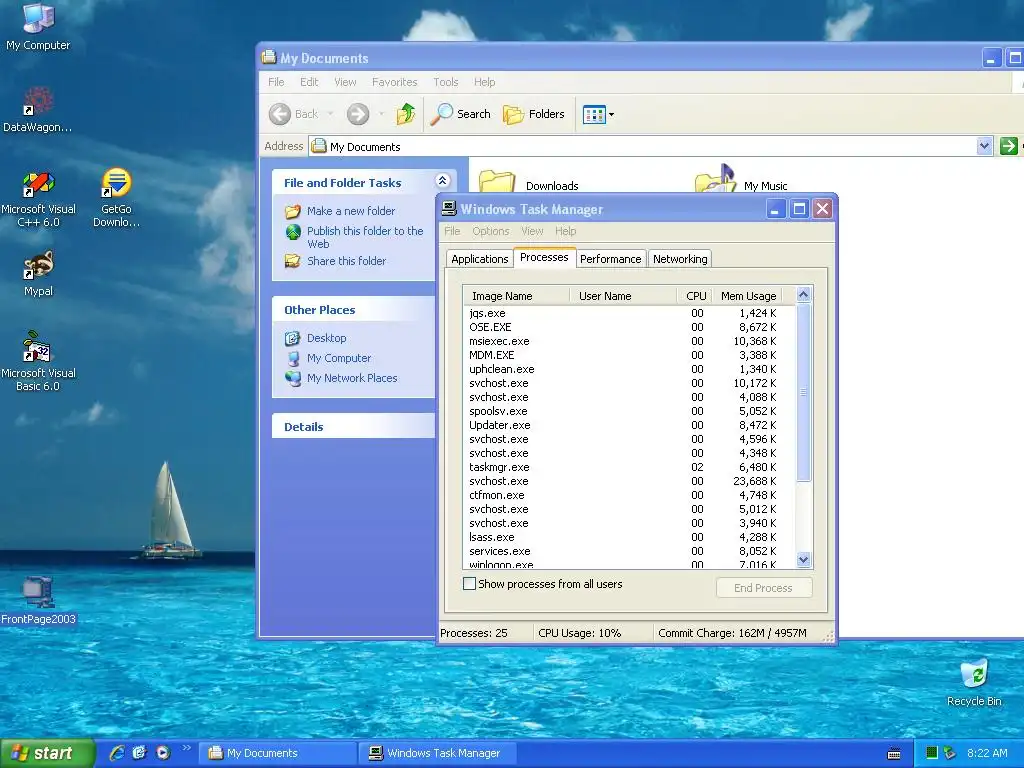Click the process list scrollbar thumb
This screenshot has width=1024, height=768.
pos(803,392)
